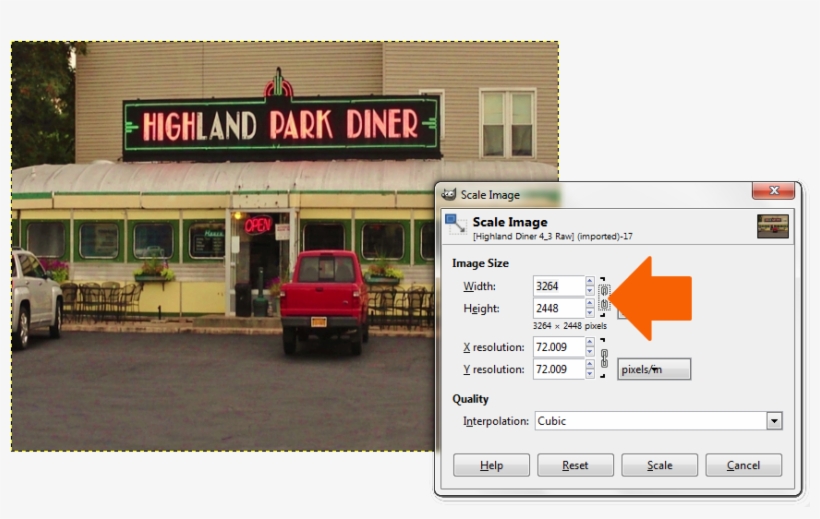The width and height of the screenshot is (820, 519).
Task: Toggle the X/Y resolution chain link
Action: [x=604, y=358]
